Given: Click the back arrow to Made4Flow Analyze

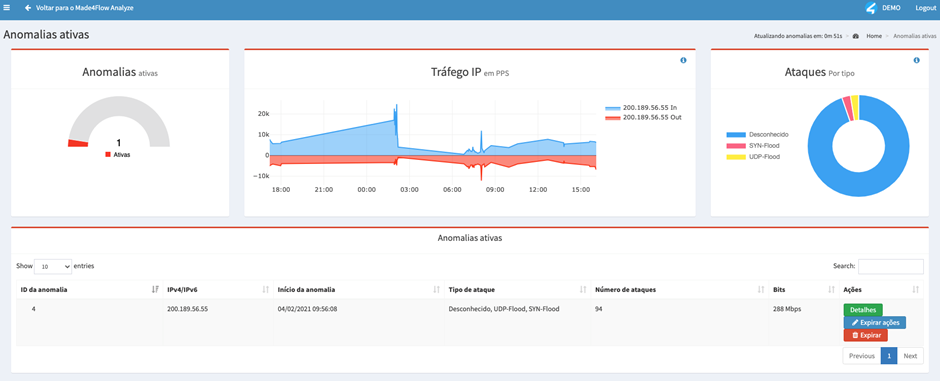Looking at the screenshot, I should [x=28, y=8].
